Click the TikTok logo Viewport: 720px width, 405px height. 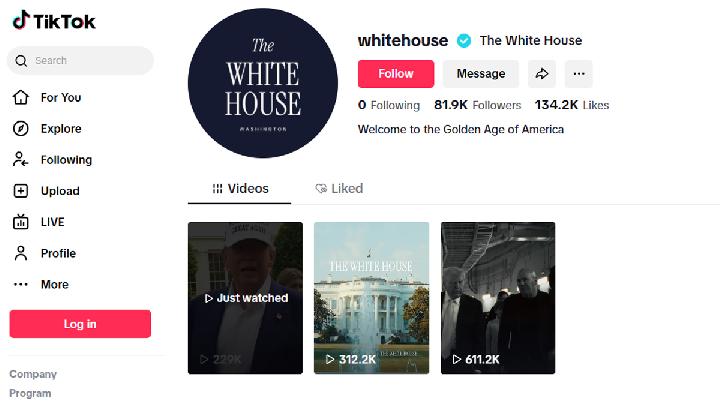click(x=54, y=21)
